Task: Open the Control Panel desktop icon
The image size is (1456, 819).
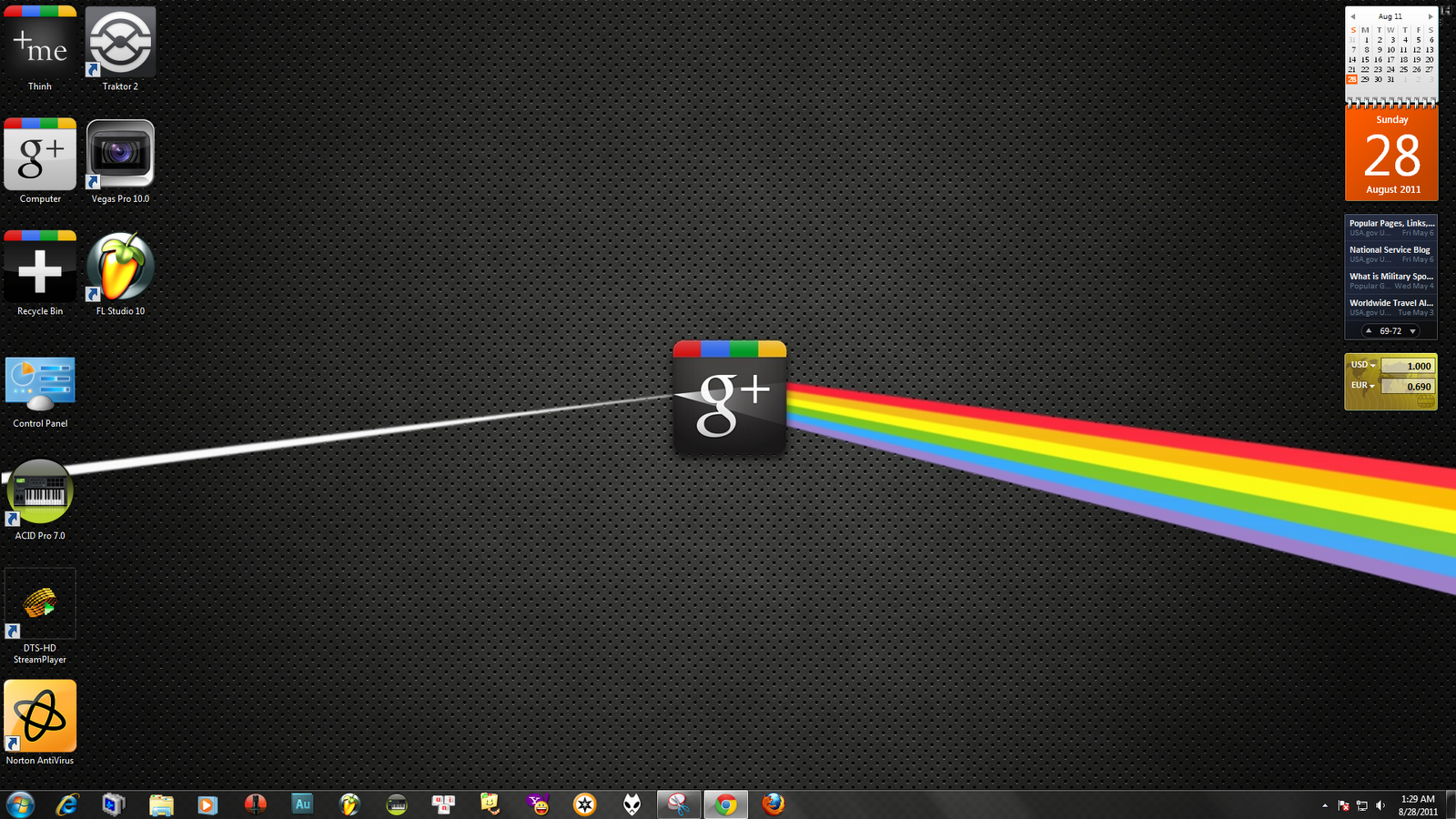Action: pos(40,391)
